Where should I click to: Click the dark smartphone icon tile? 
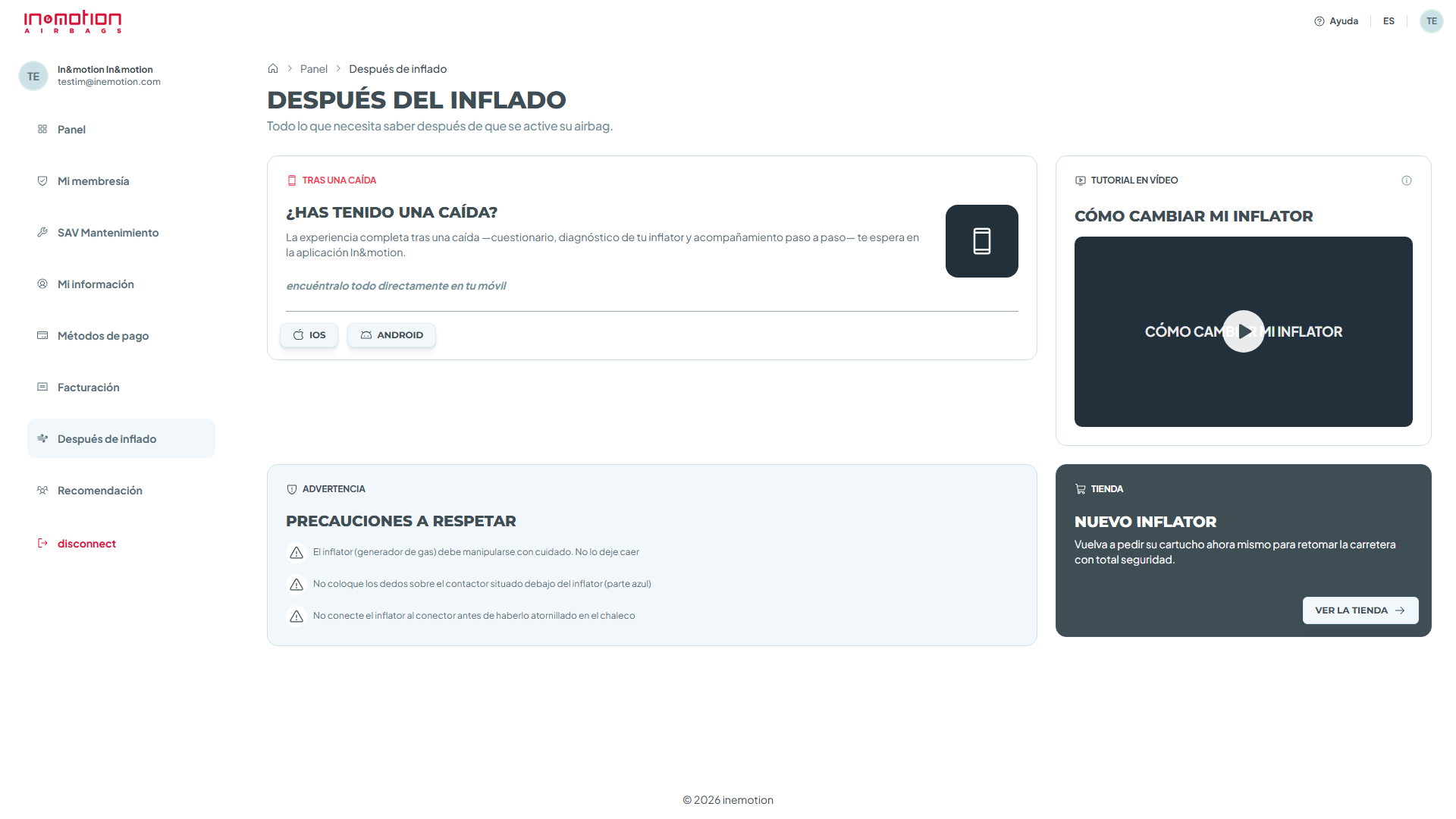point(982,241)
